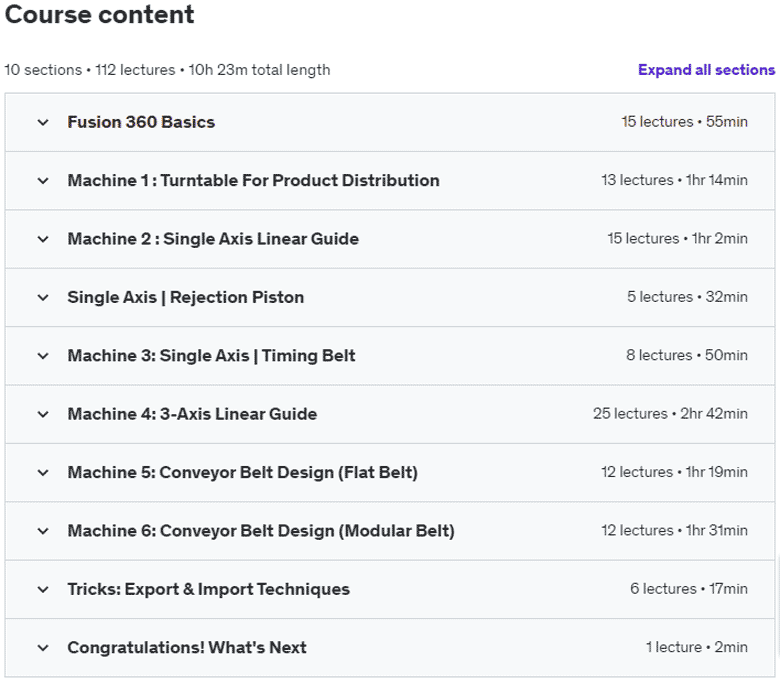Open Machine 4: 3-Axis Linear Guide title
Screen dimensions: 780x683
[192, 414]
